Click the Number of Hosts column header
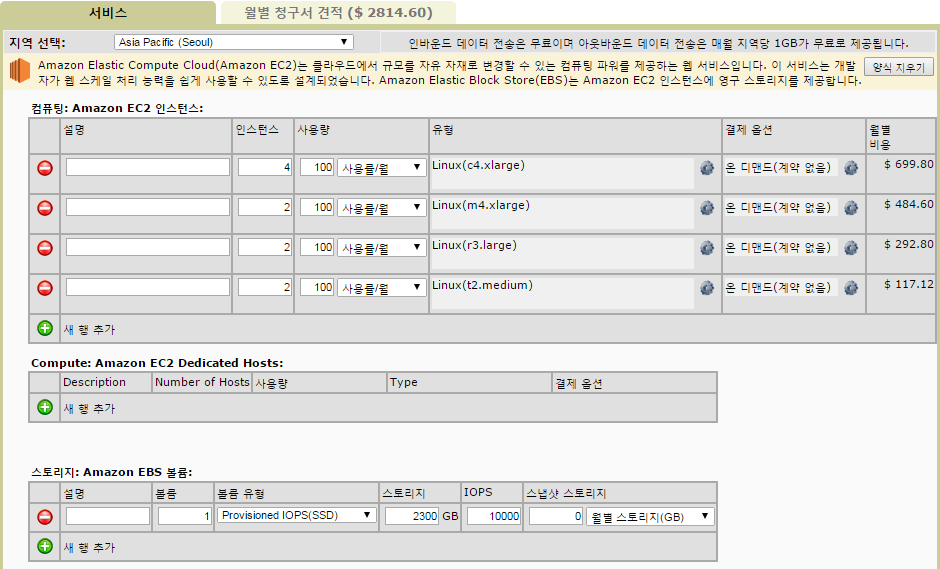Screen dimensions: 940x569 [x=202, y=382]
